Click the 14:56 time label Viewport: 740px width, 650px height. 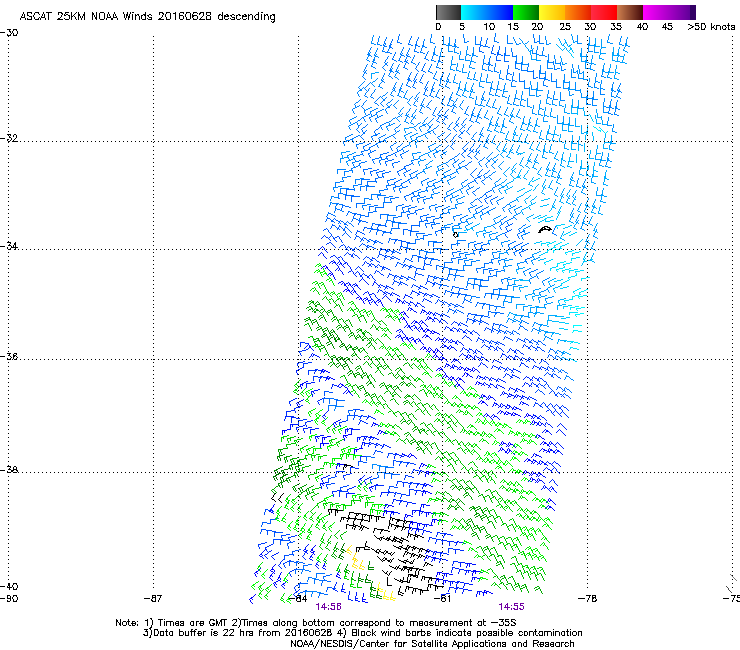(328, 607)
